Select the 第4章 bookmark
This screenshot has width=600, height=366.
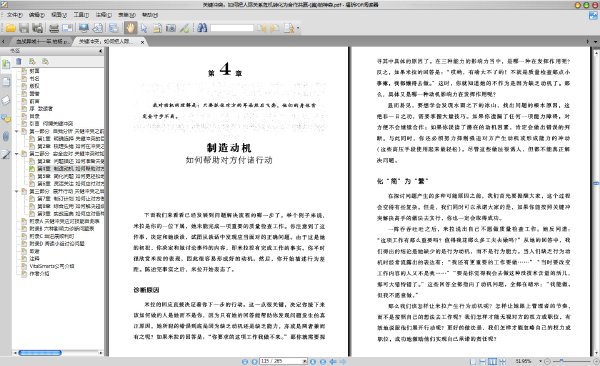[x=70, y=169]
